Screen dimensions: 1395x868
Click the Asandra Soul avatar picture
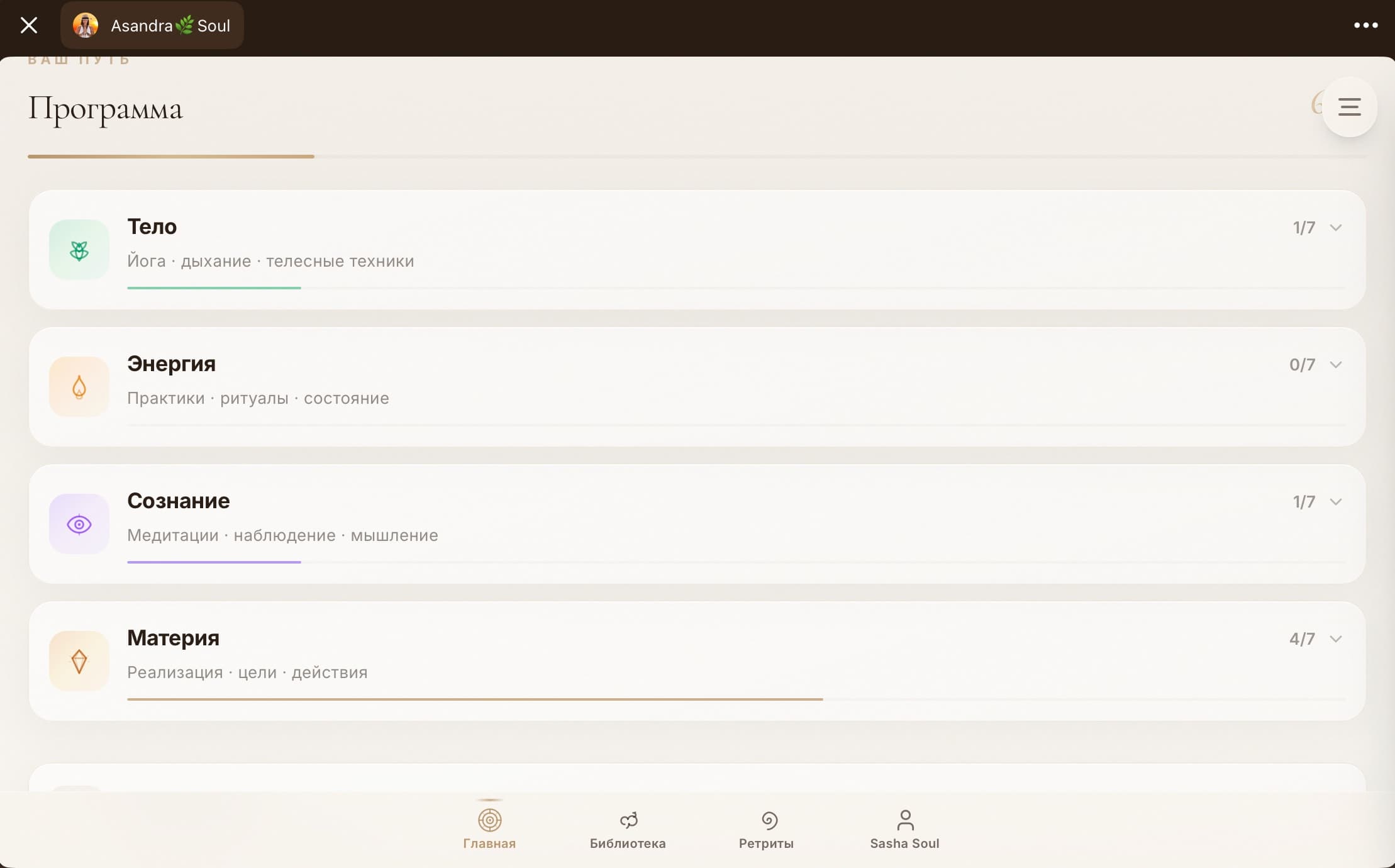(x=86, y=26)
